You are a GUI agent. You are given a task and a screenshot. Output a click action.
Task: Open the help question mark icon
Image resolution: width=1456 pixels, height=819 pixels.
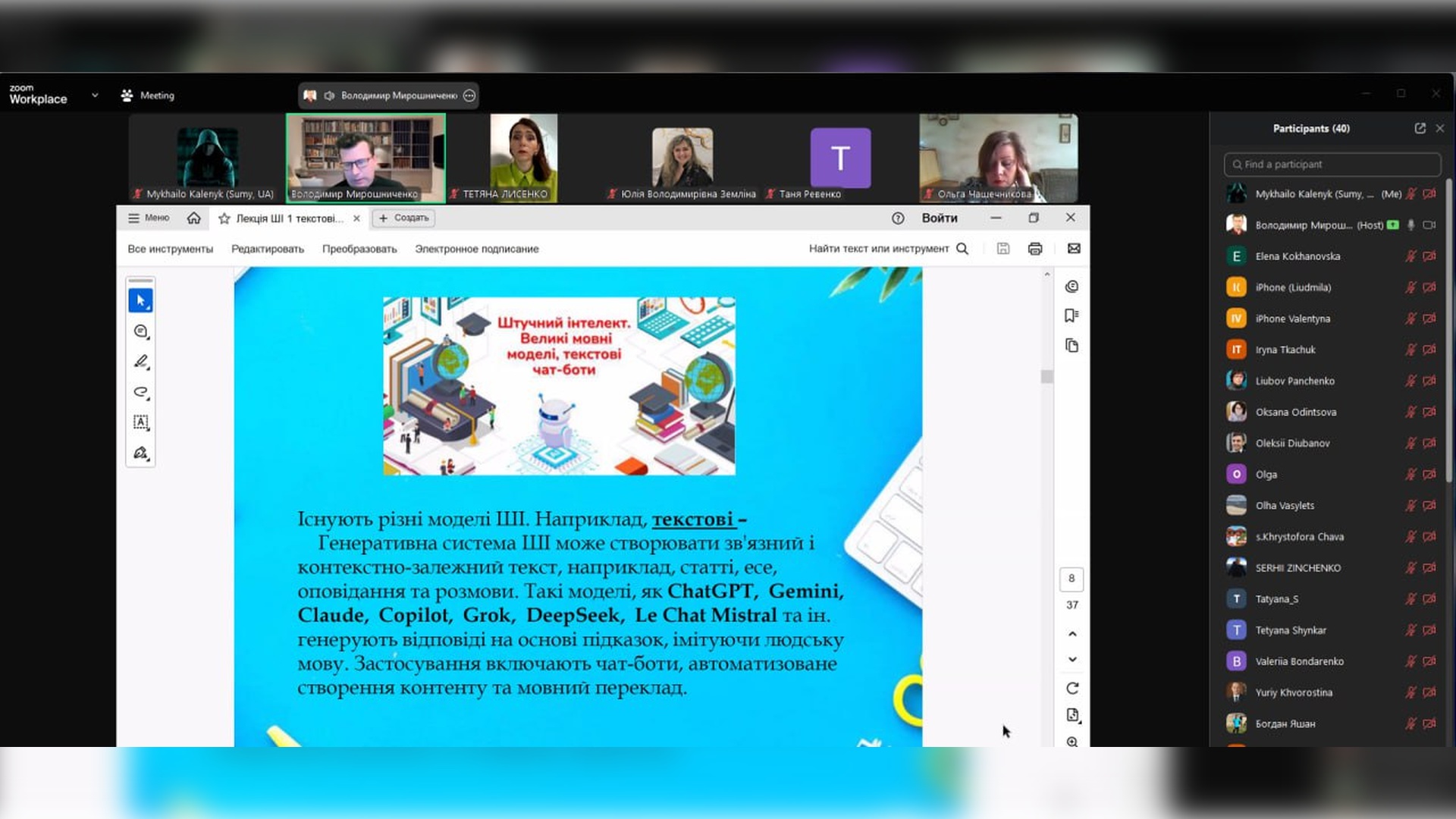coord(898,218)
